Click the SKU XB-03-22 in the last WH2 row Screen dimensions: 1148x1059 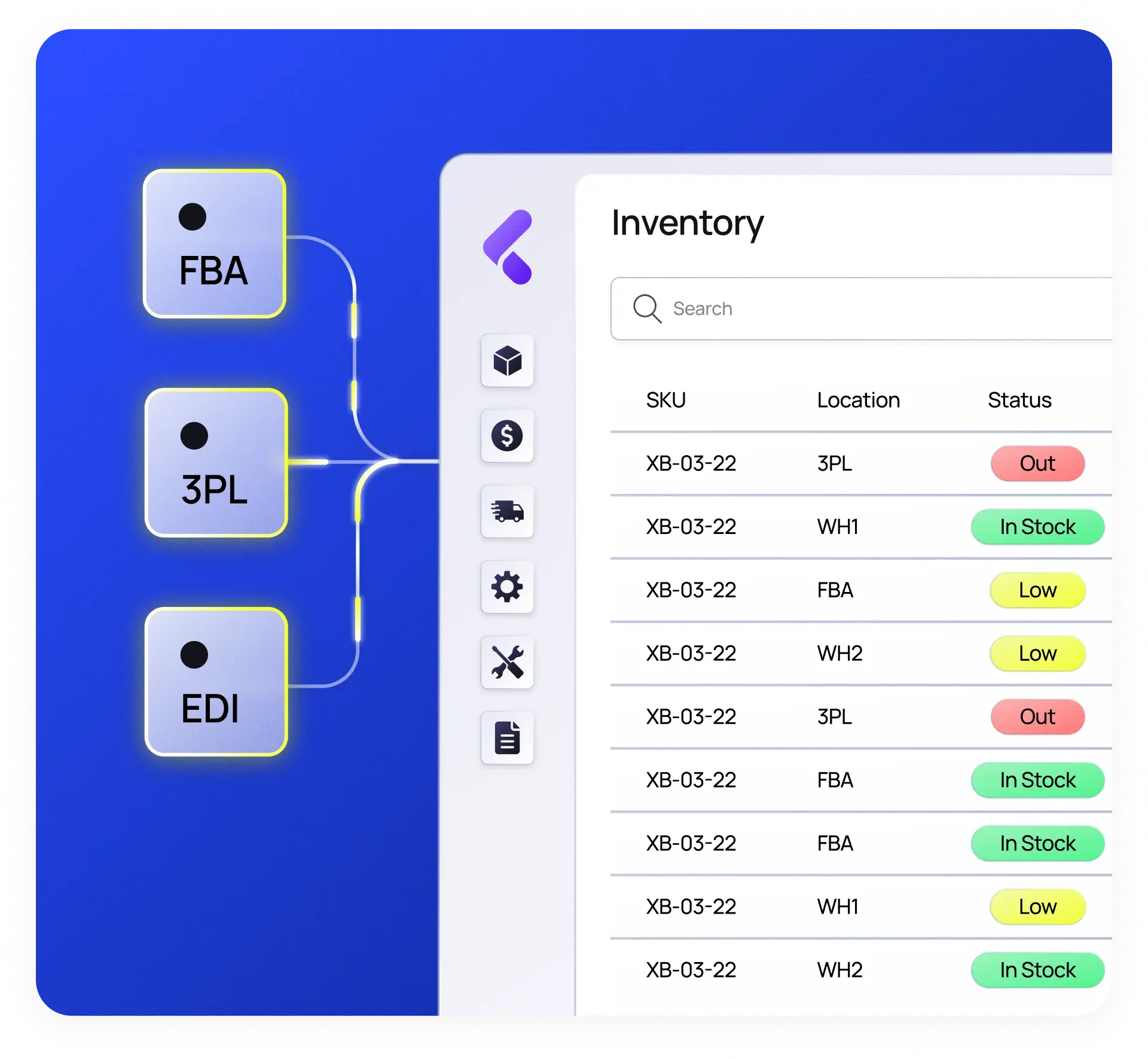[x=691, y=971]
